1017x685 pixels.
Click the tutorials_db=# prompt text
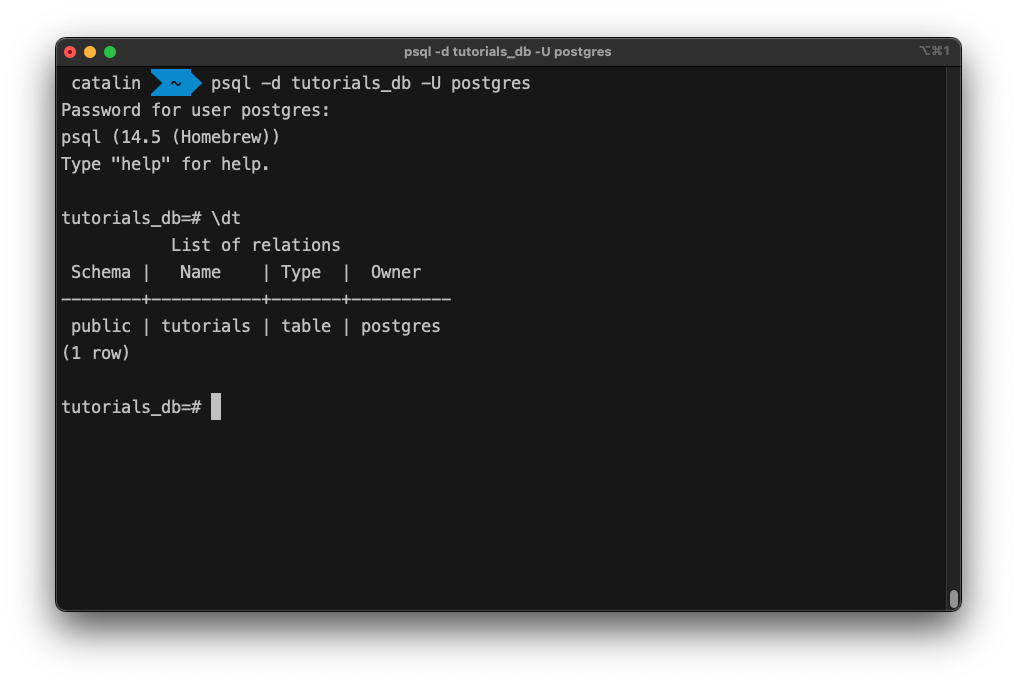(x=131, y=406)
